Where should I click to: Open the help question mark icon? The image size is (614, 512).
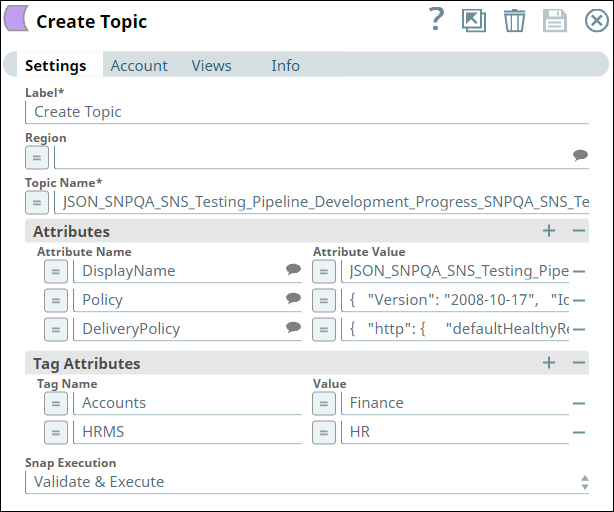click(436, 20)
